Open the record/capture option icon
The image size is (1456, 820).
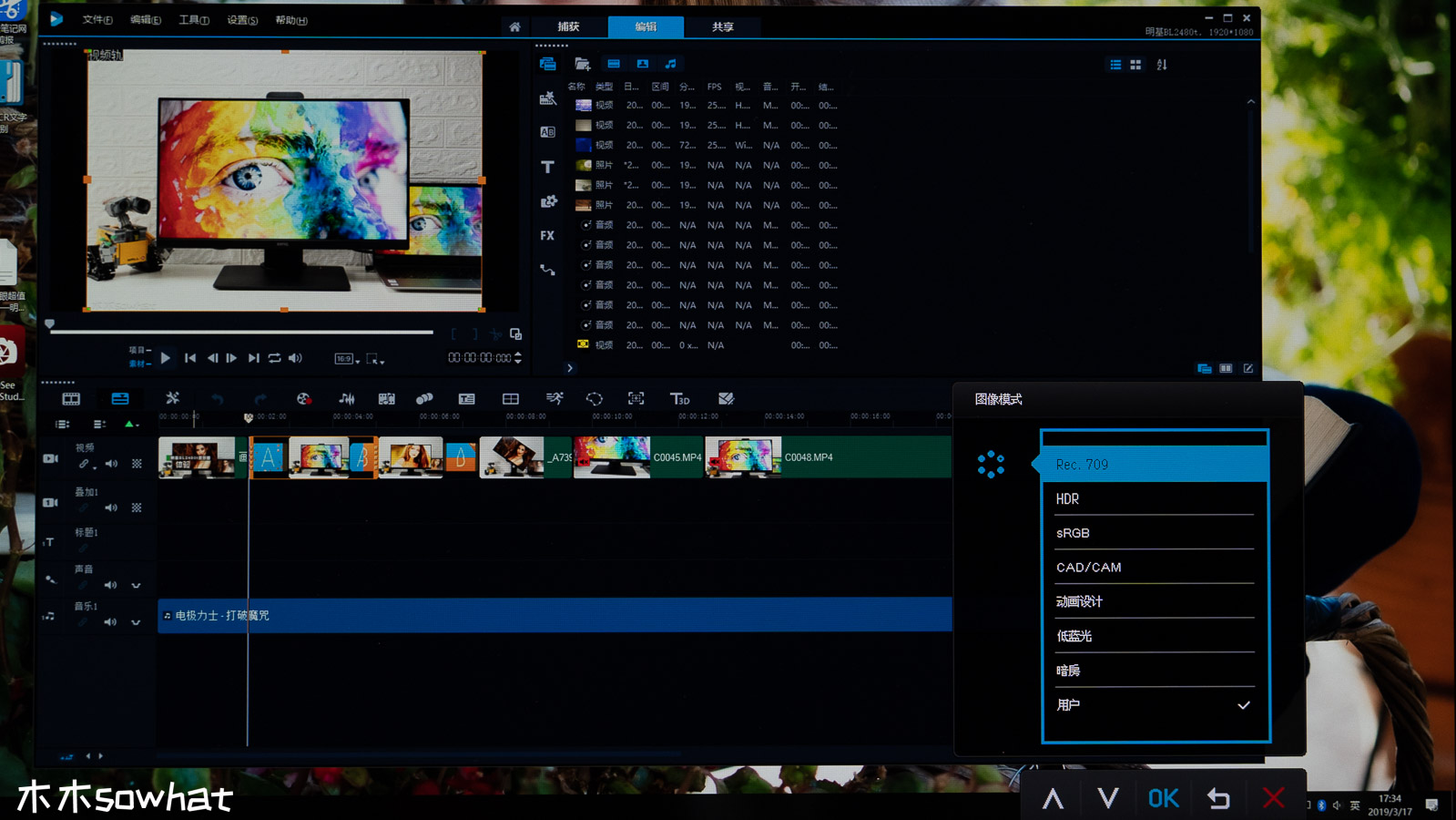coord(303,399)
